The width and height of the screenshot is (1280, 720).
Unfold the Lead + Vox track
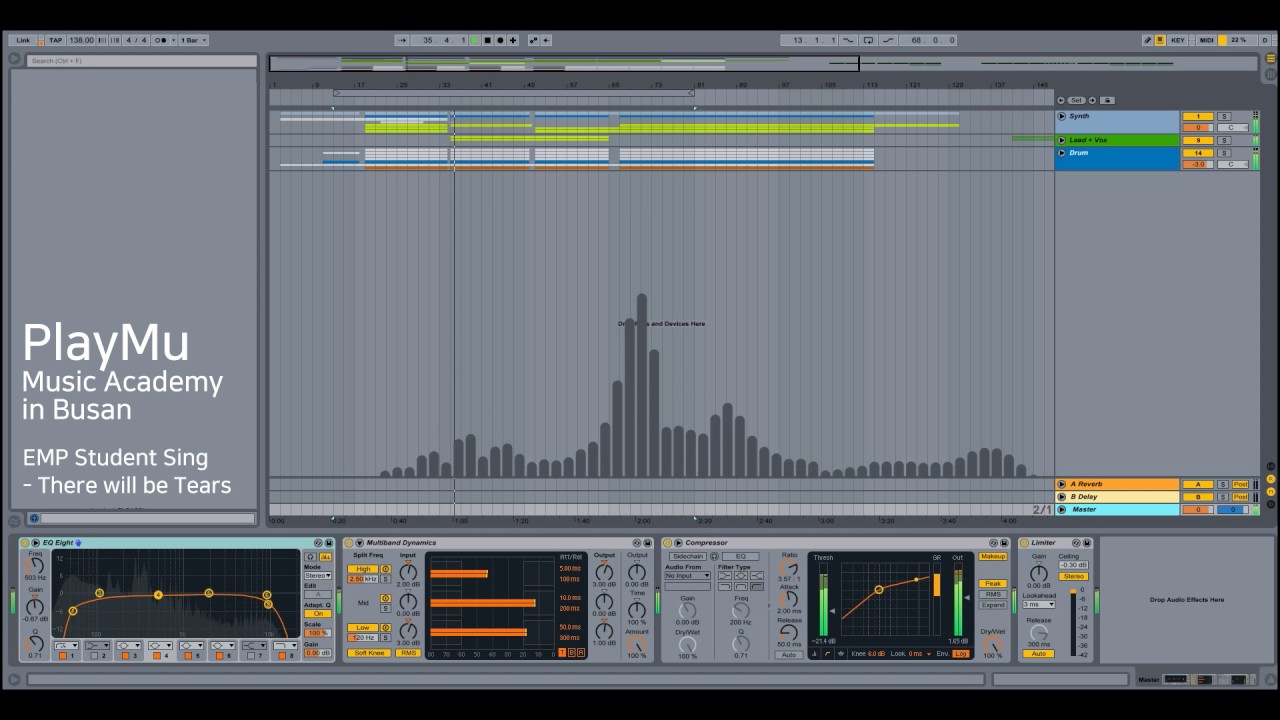(x=1062, y=140)
